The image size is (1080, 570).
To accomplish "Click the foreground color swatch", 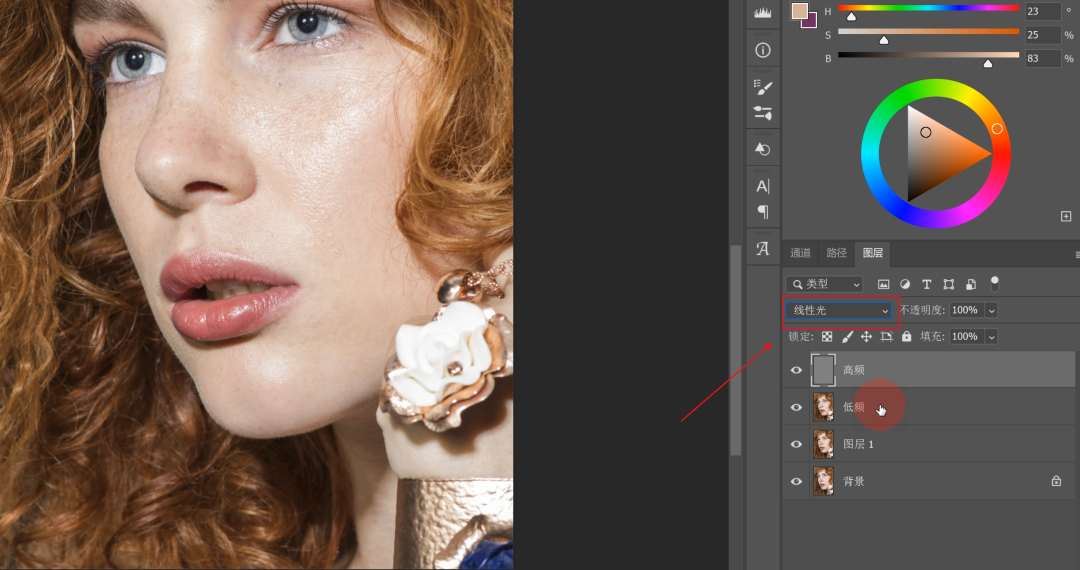I will [x=799, y=10].
